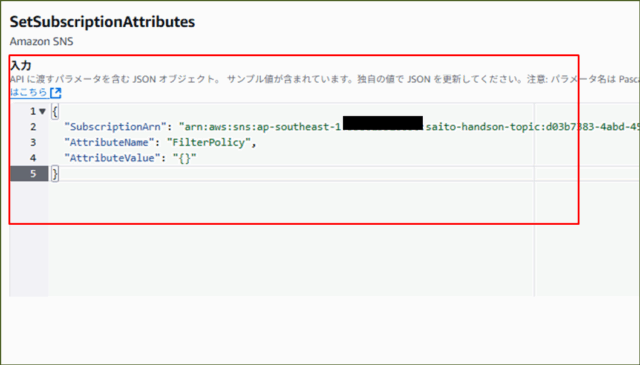
Task: Click the opening brace on line 1
Action: coord(55,111)
